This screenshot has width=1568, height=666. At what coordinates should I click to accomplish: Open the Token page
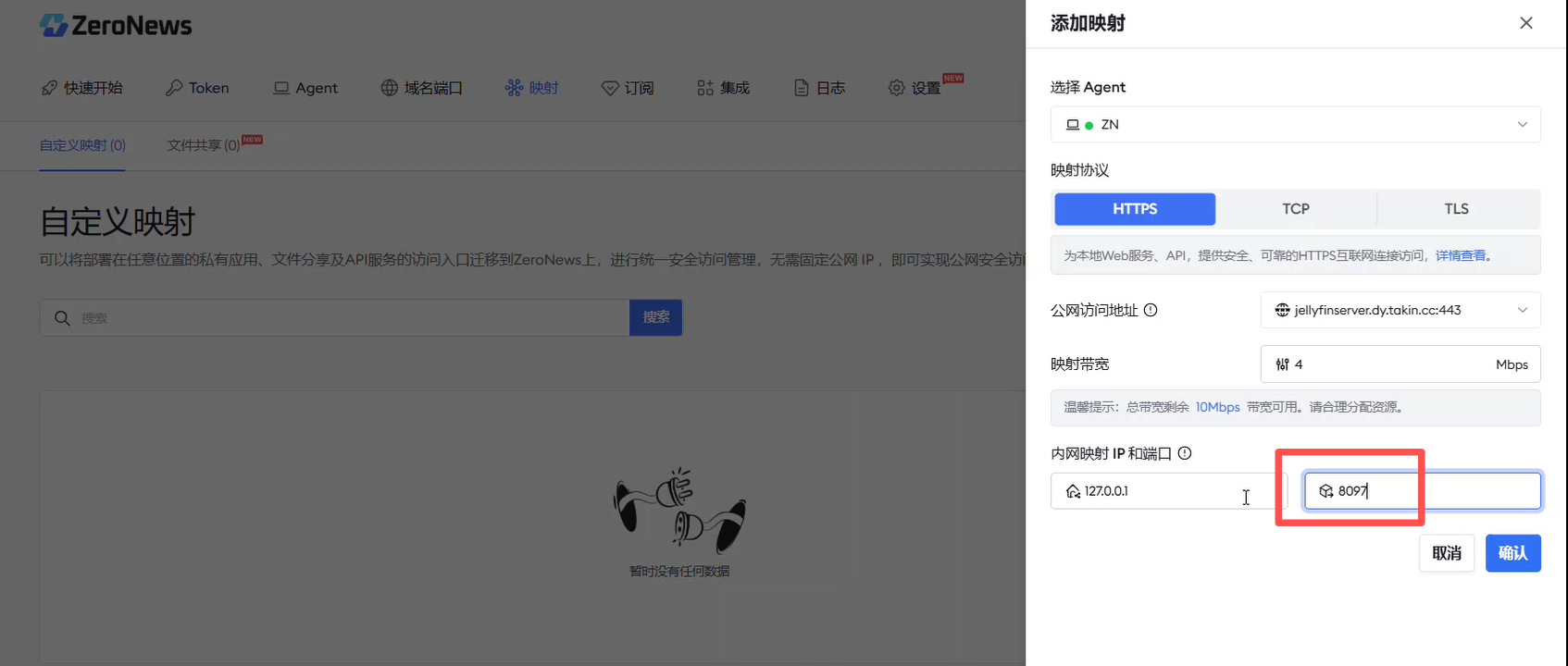(x=197, y=88)
